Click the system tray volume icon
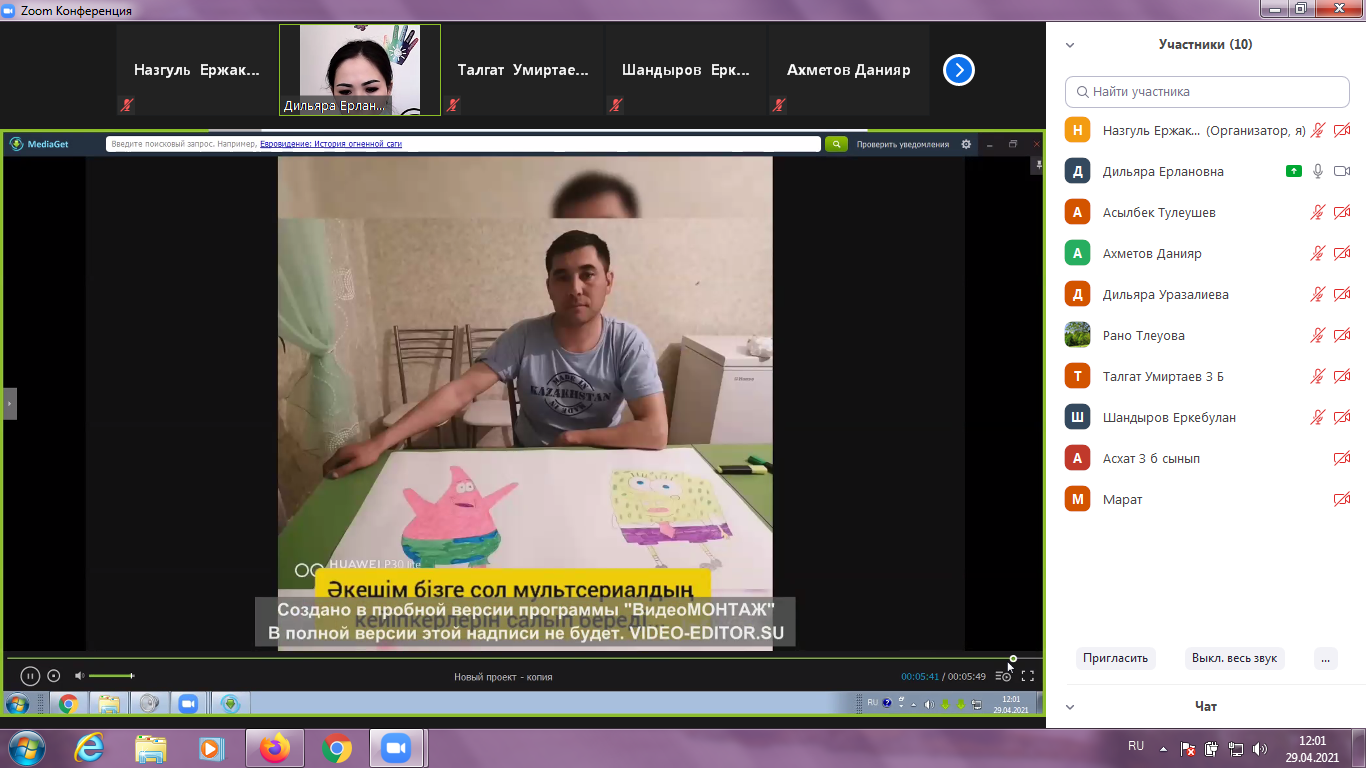1366x768 pixels. point(1259,748)
